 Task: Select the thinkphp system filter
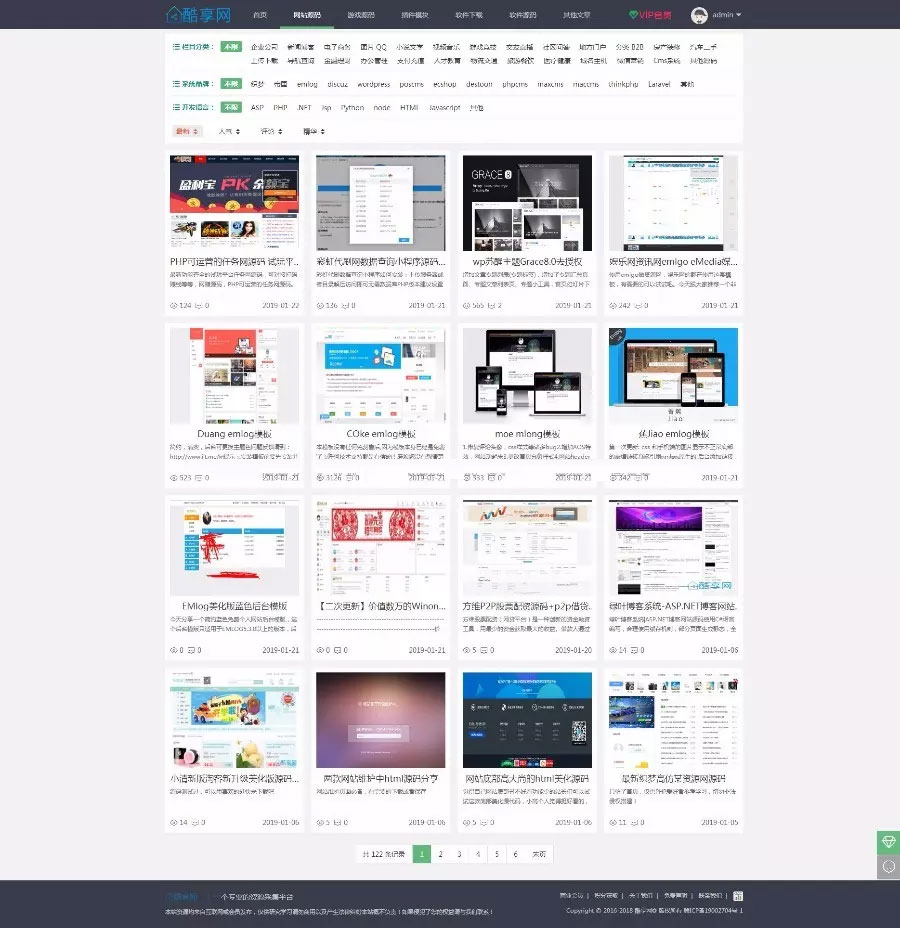pos(624,84)
